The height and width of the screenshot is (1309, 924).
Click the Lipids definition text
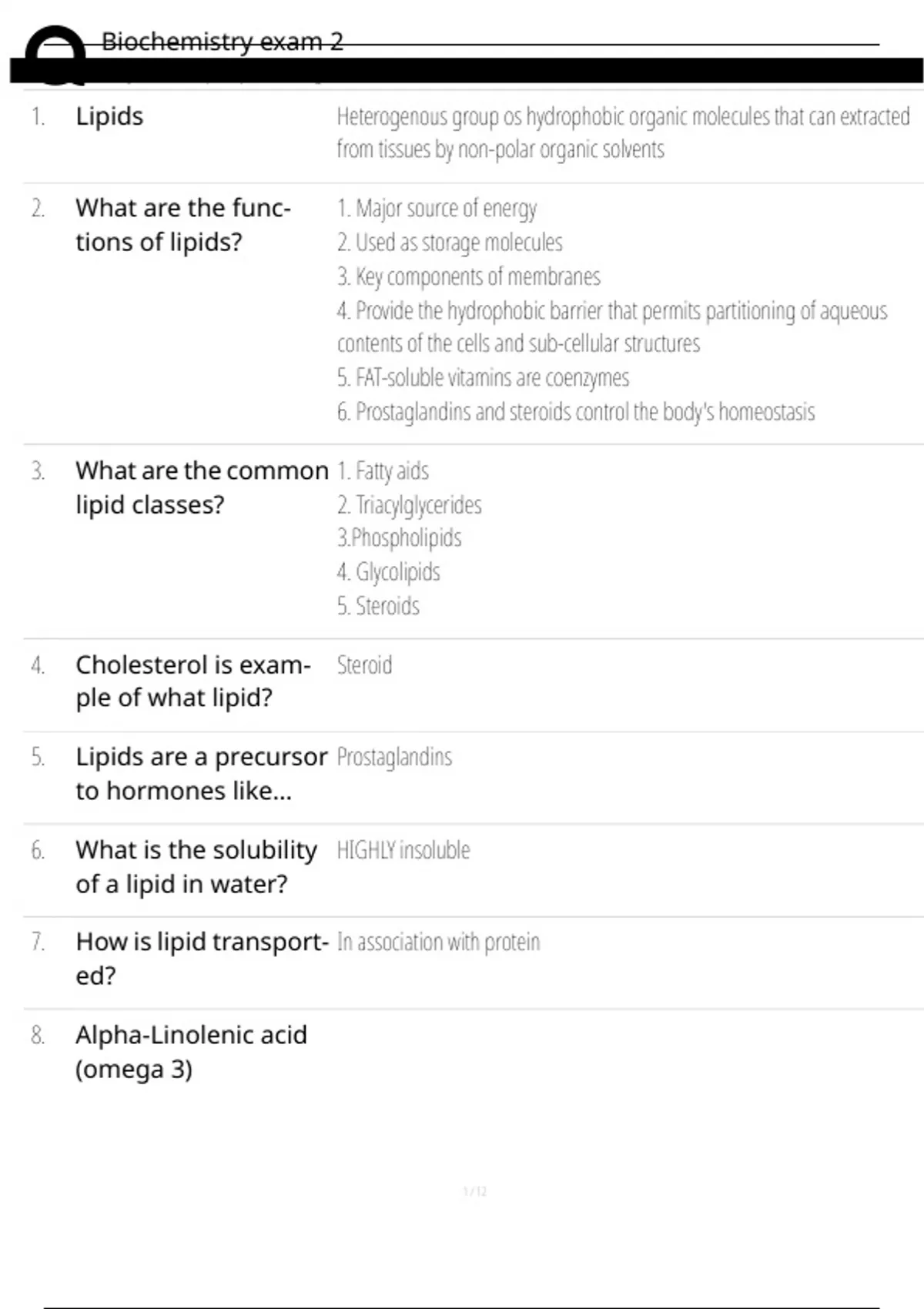coord(623,132)
